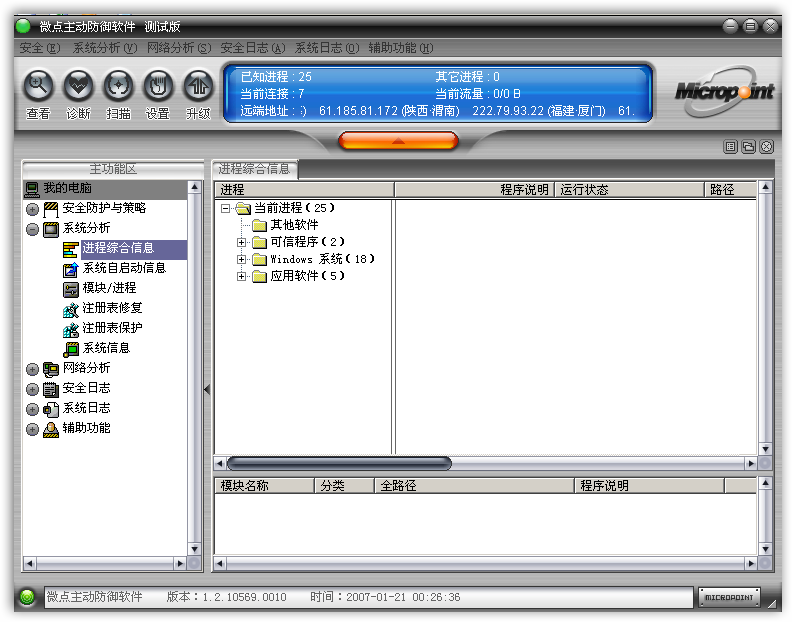Click 主功能区 panel header
Viewport: 793px width, 623px height.
click(113, 169)
